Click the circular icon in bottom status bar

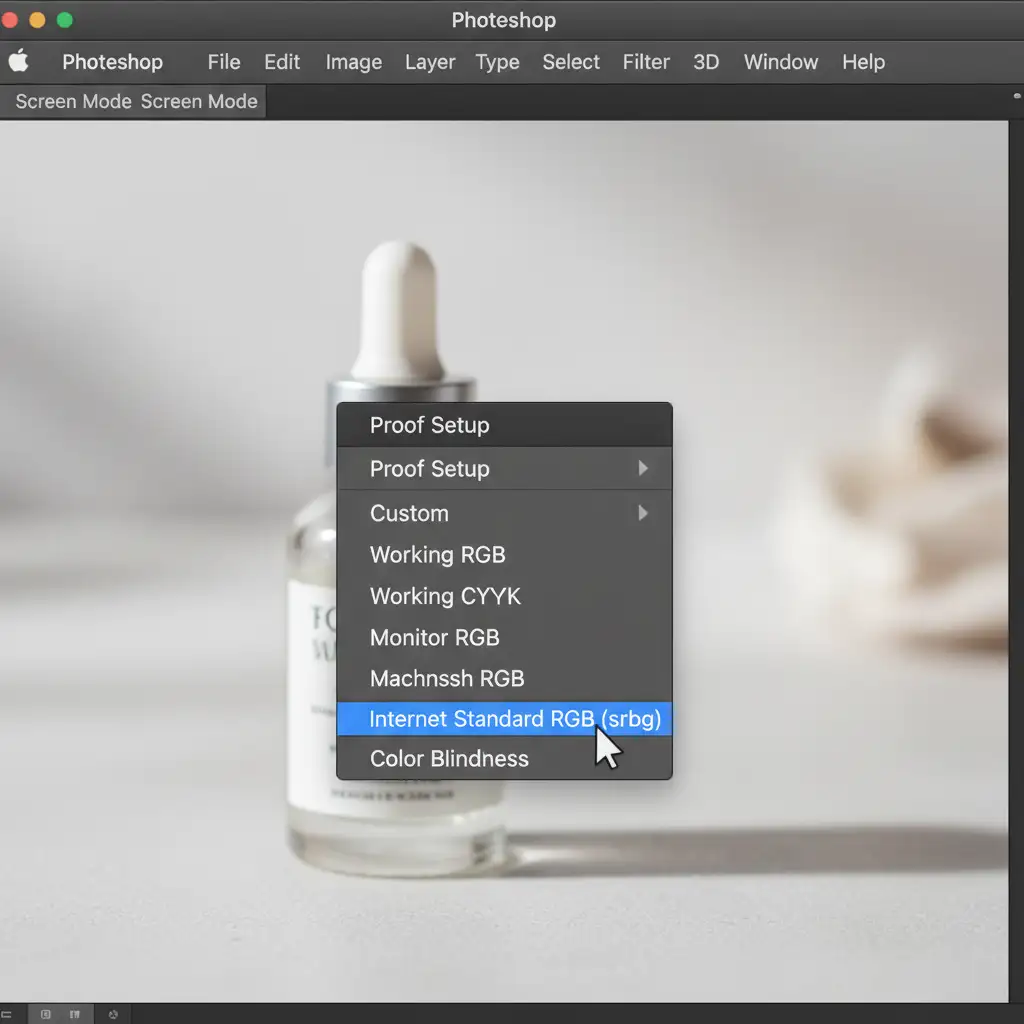[113, 1014]
